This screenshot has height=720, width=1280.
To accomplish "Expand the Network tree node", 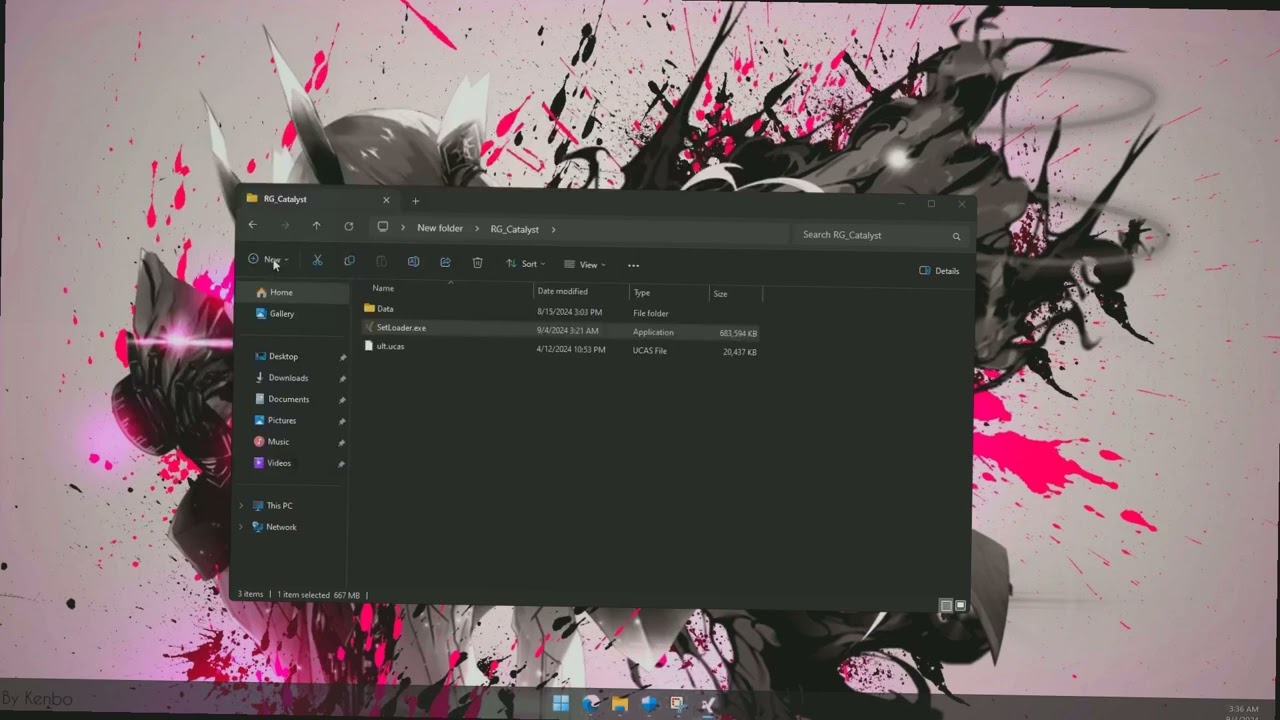I will coord(241,527).
